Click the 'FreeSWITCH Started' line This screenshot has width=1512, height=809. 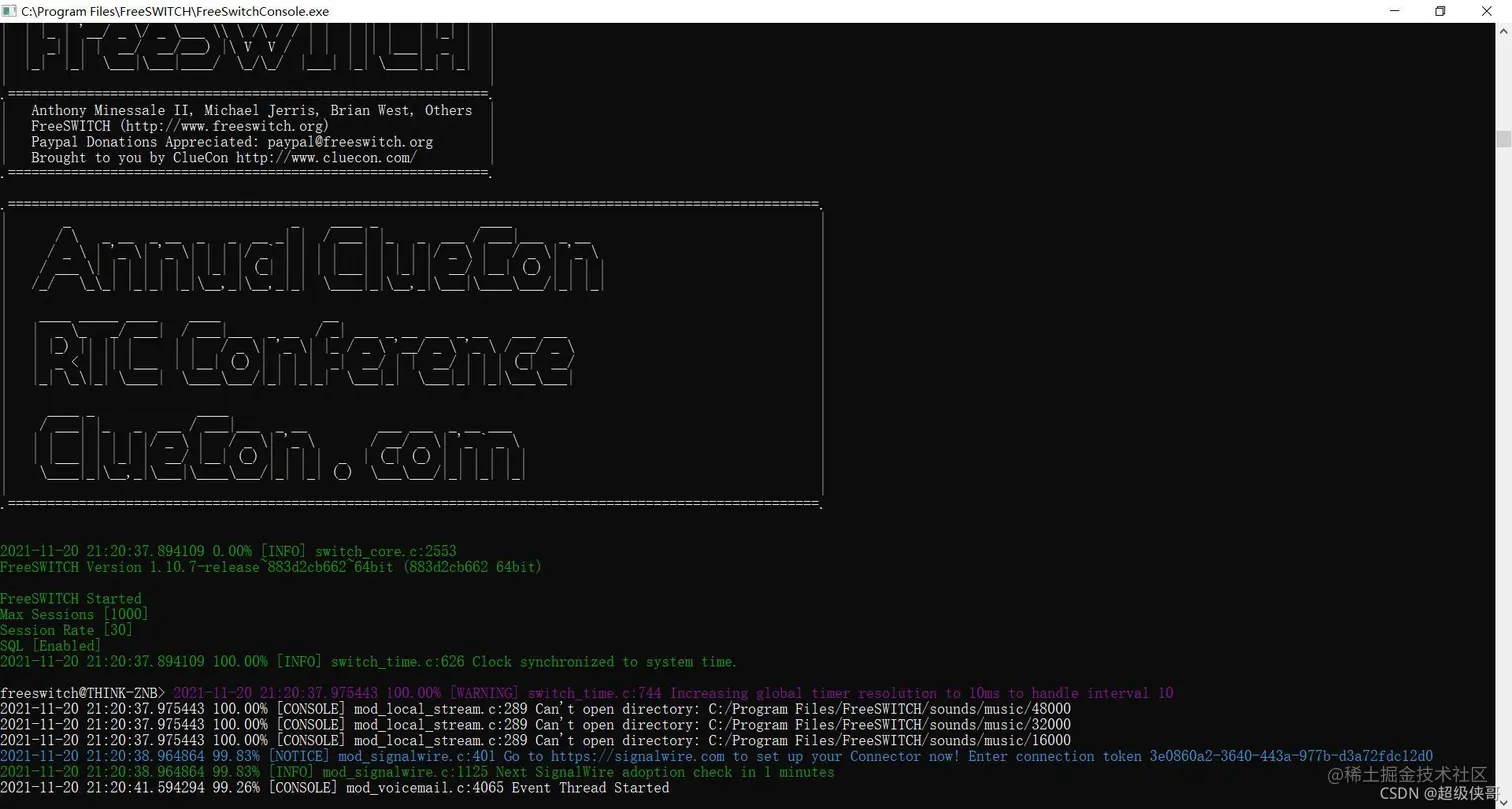click(71, 599)
